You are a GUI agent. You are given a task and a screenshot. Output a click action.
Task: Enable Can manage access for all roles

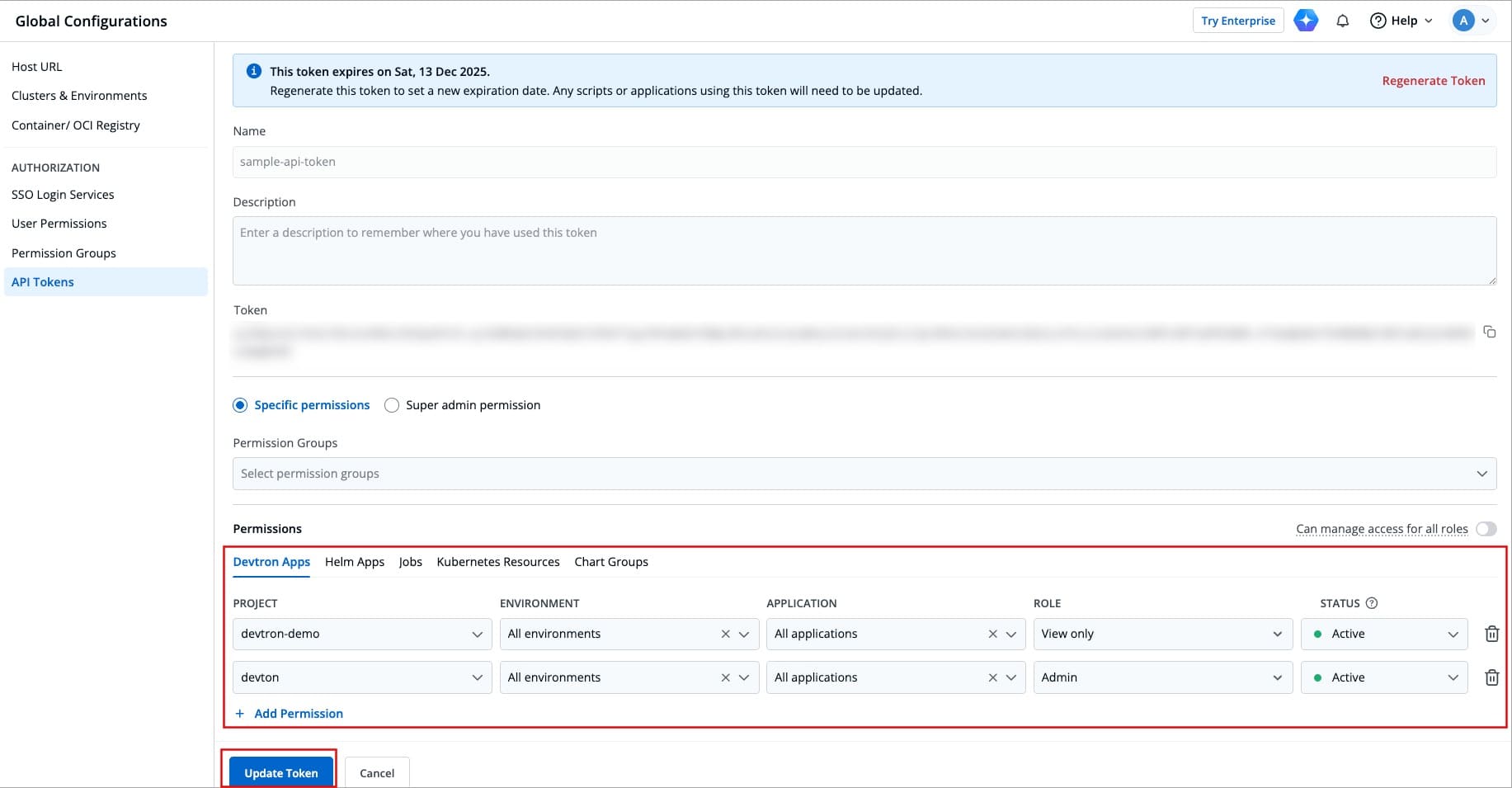(x=1486, y=529)
